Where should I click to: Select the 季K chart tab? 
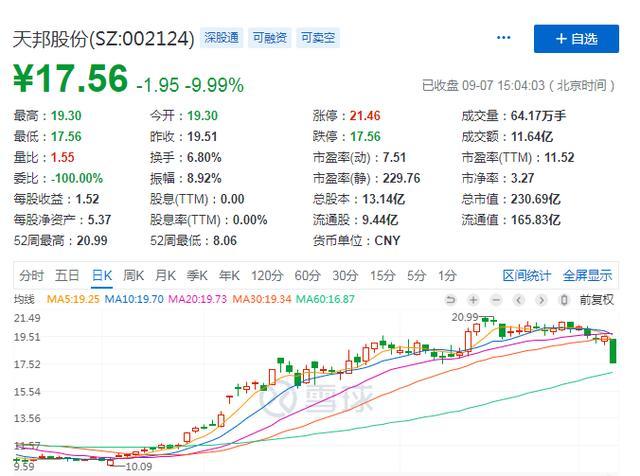(x=197, y=276)
